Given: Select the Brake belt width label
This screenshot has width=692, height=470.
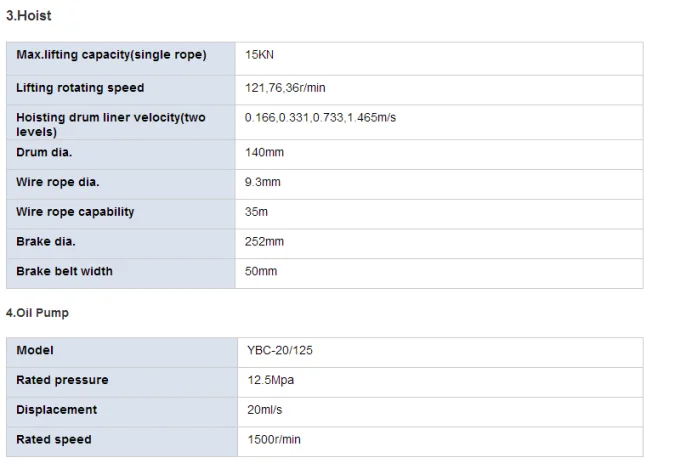Looking at the screenshot, I should coord(65,271).
